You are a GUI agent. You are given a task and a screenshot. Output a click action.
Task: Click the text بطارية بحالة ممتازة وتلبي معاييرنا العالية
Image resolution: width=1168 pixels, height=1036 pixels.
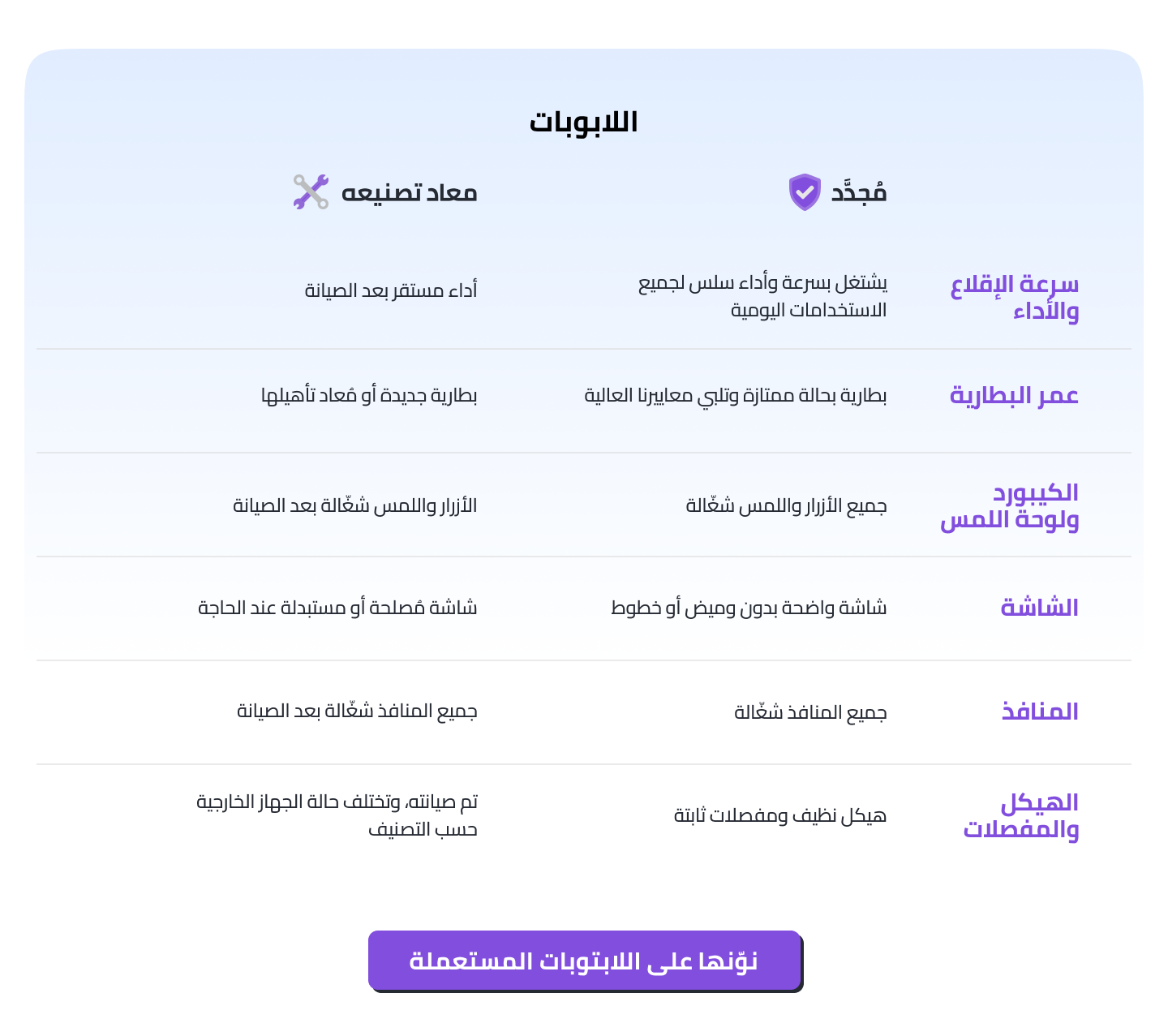tap(736, 396)
